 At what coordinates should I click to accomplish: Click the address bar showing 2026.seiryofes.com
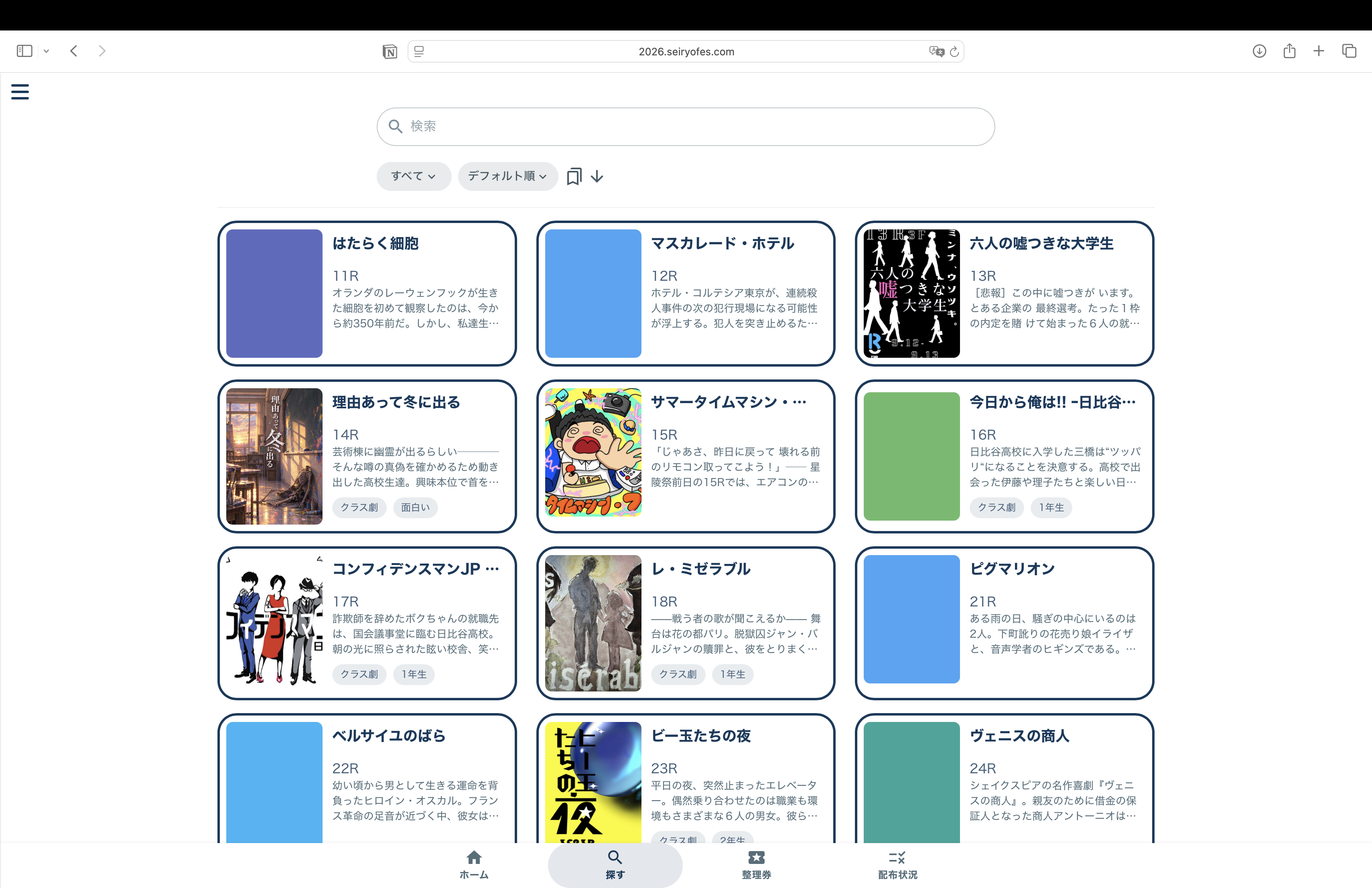686,52
